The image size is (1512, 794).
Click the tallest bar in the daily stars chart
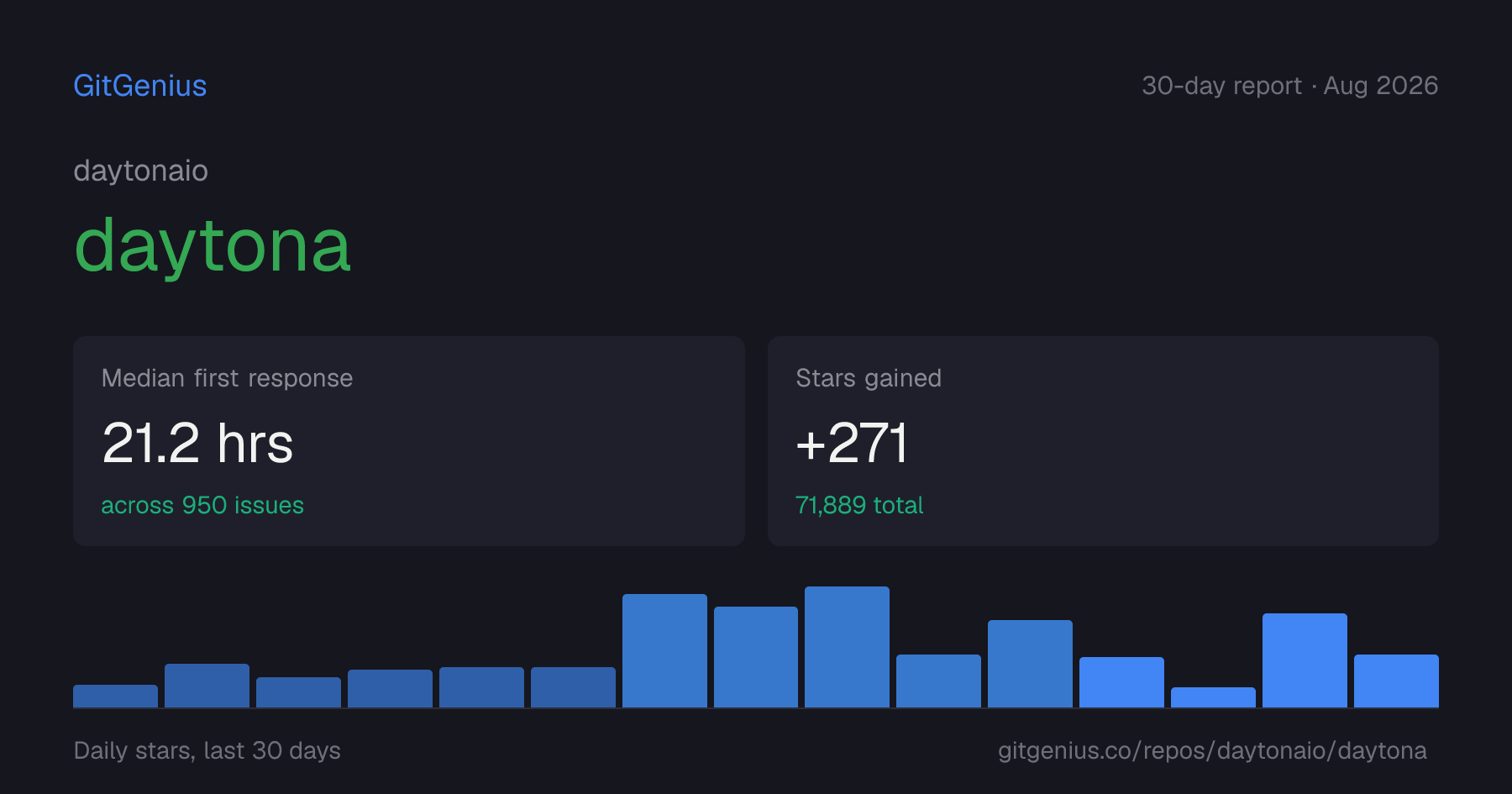click(x=847, y=647)
